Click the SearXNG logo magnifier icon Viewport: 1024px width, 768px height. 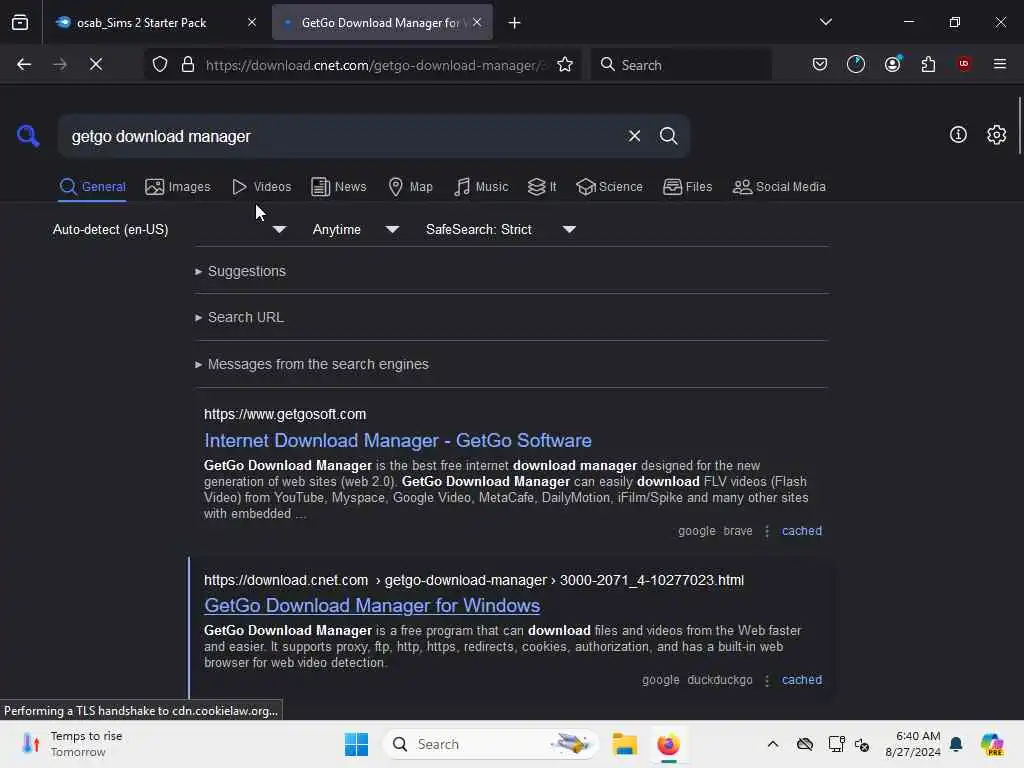point(28,136)
